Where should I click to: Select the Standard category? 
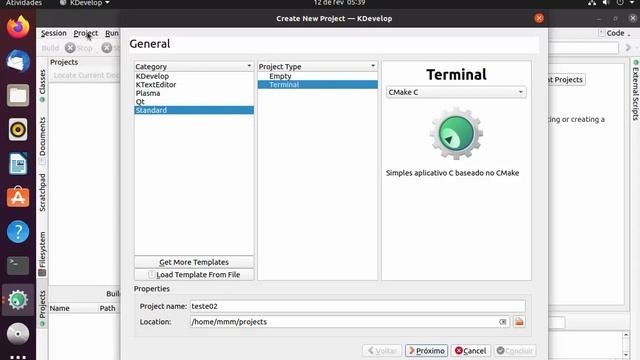click(x=194, y=110)
